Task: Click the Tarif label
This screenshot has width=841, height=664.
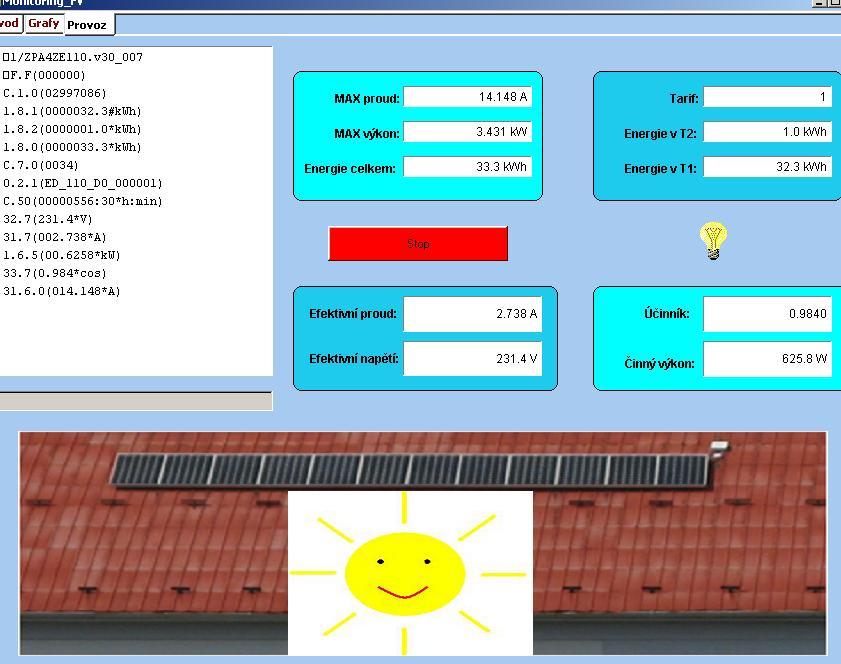Action: click(x=684, y=99)
